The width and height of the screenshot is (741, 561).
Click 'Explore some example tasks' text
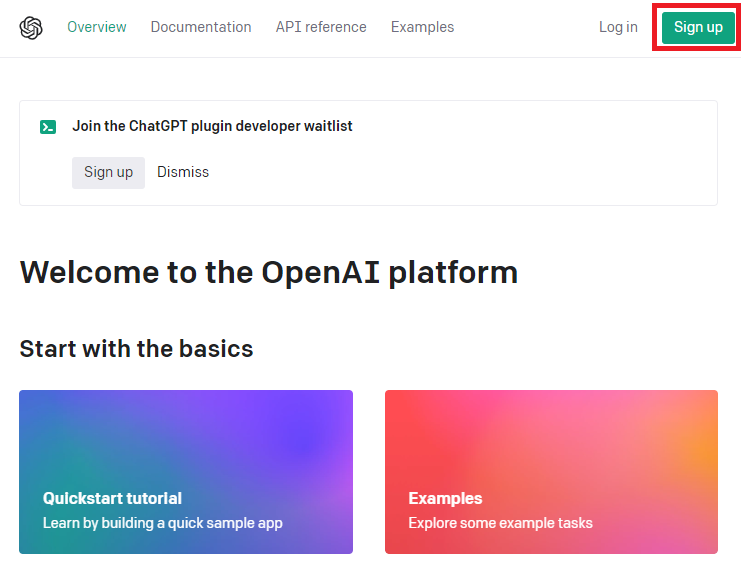click(500, 523)
